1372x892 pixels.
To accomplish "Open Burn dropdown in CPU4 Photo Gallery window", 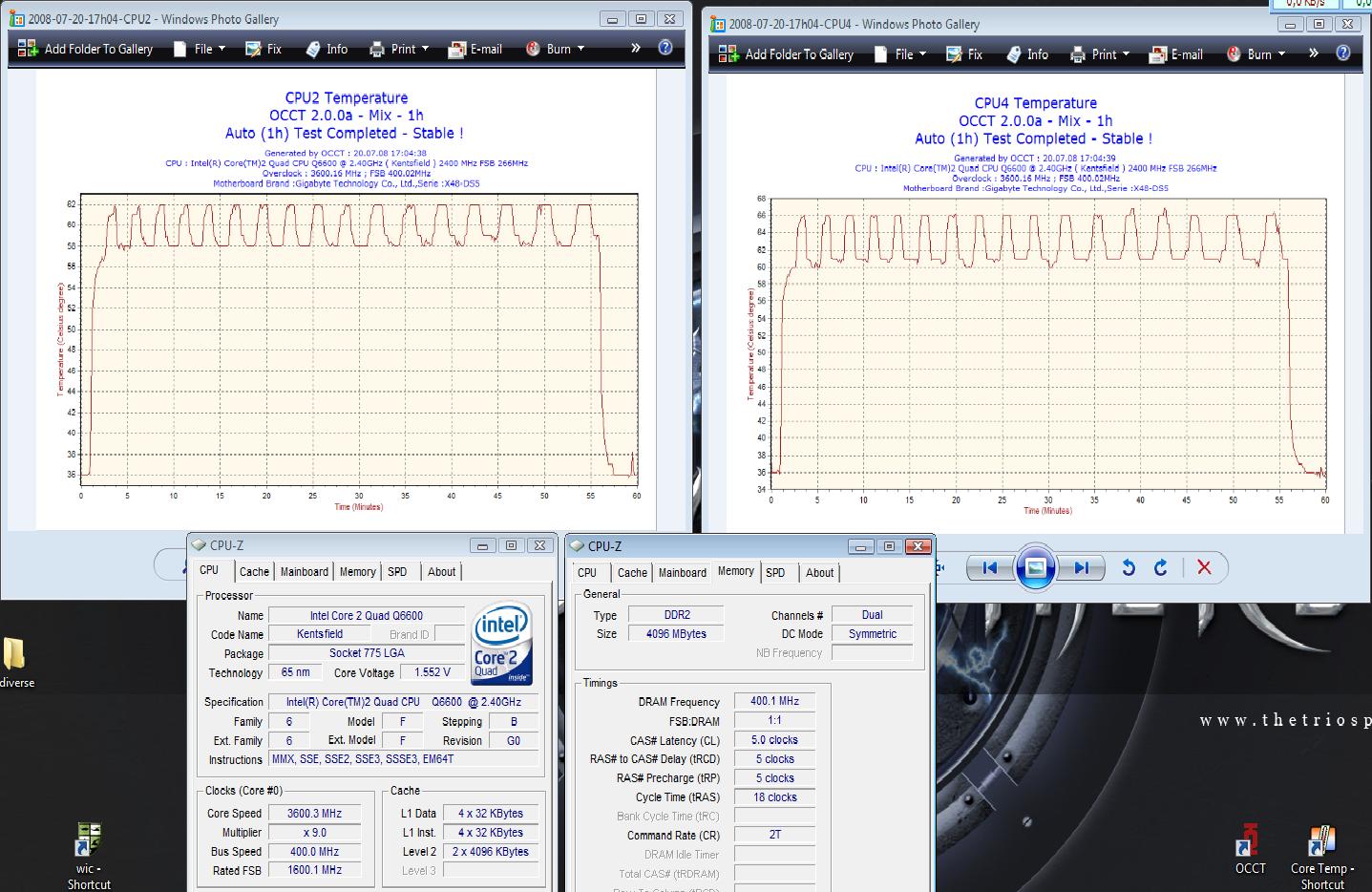I will click(x=1256, y=54).
